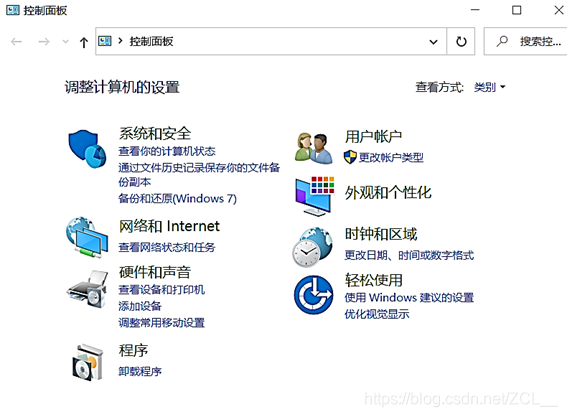Screen dimensions: 567x417
Task: Click the shield icon beside 更改帐户类型
Action: (x=350, y=157)
